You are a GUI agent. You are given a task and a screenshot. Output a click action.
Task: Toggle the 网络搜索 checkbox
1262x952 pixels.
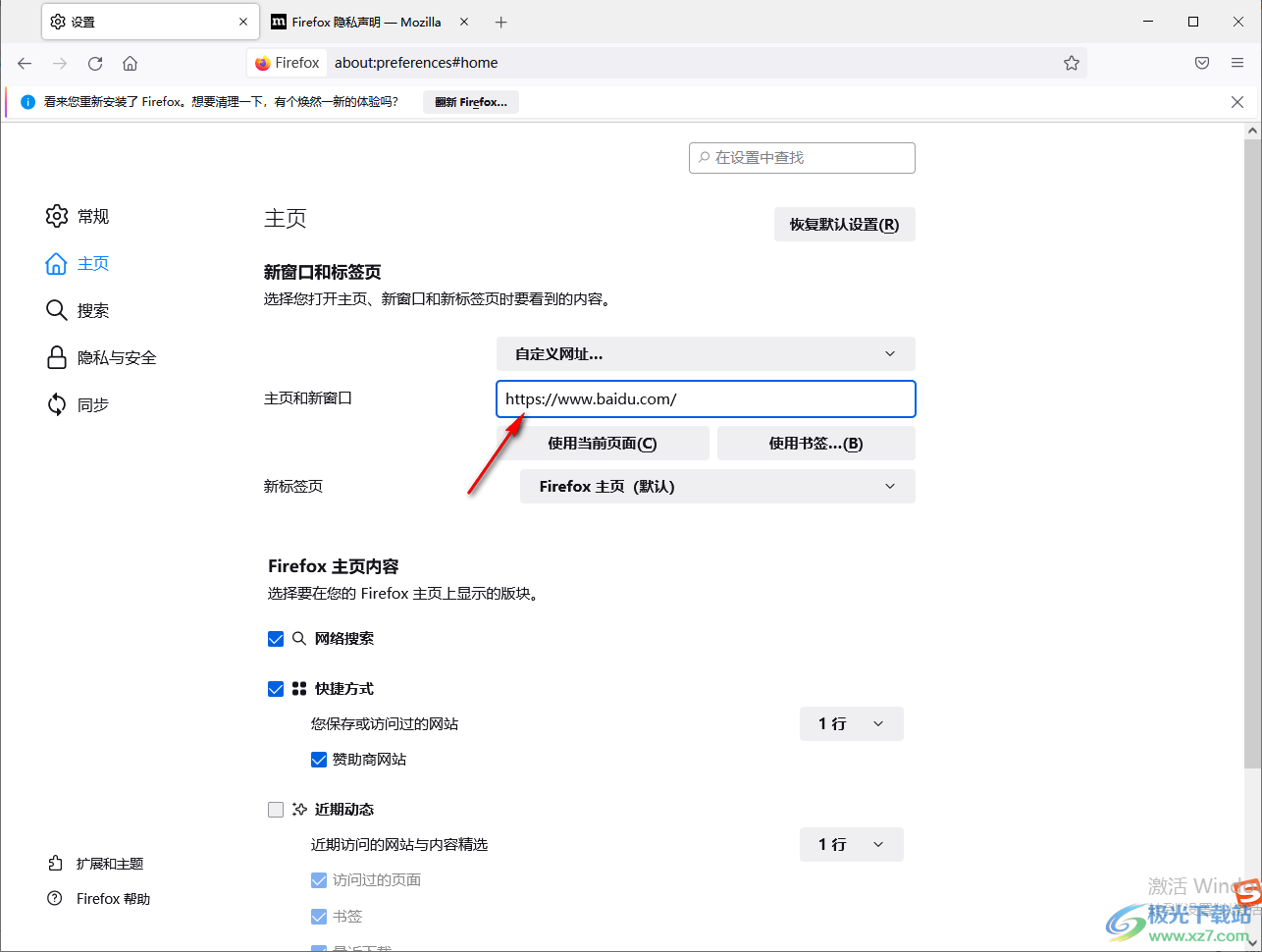click(x=276, y=639)
